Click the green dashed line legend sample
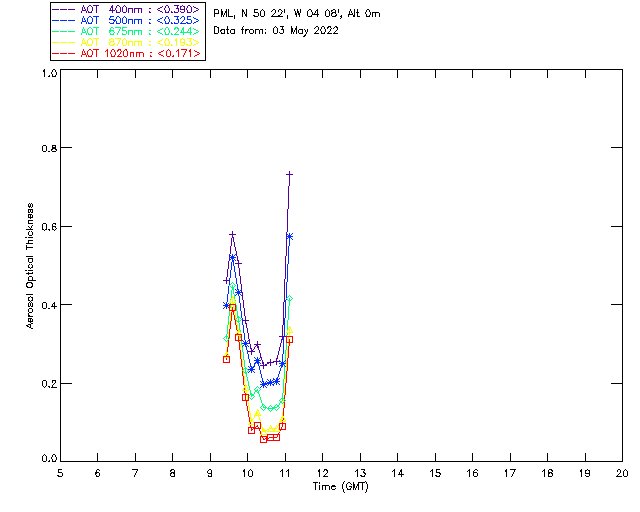 64,31
